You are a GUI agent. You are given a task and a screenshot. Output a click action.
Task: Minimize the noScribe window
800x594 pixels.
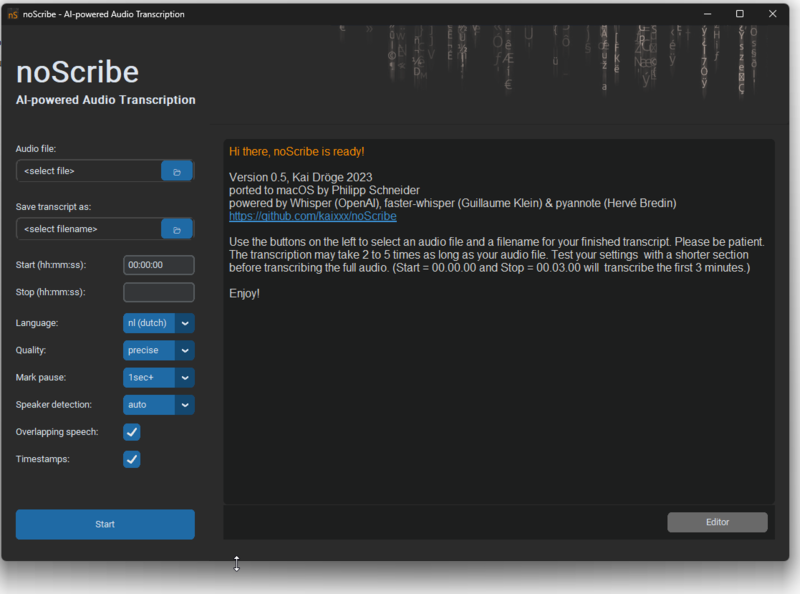tap(706, 14)
